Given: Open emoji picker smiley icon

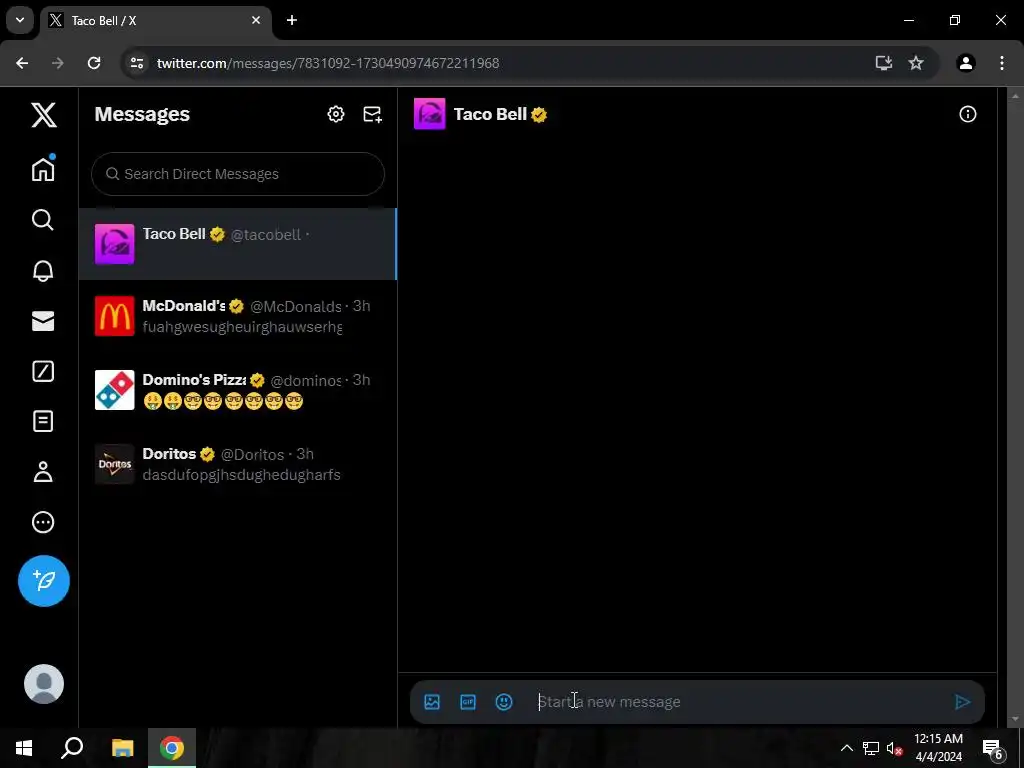Looking at the screenshot, I should tap(504, 702).
